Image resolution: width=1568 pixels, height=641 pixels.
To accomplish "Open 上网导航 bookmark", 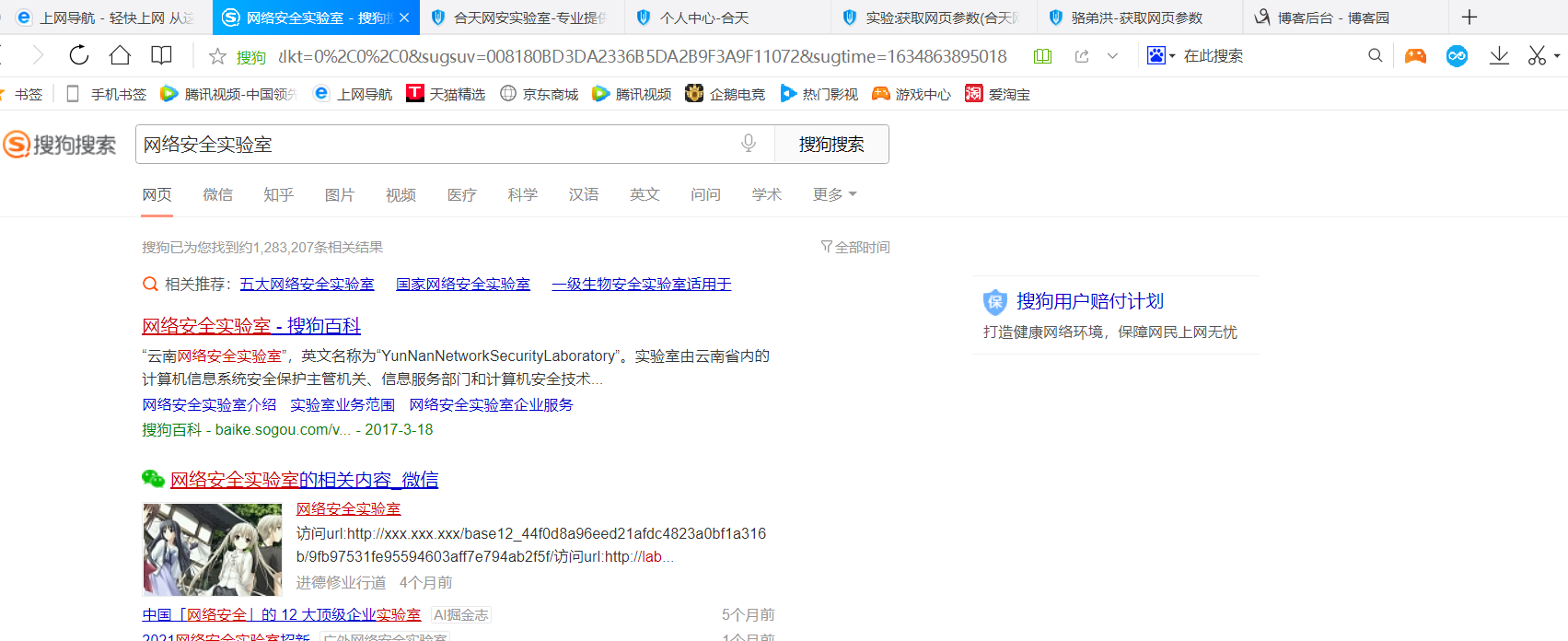I will (354, 94).
